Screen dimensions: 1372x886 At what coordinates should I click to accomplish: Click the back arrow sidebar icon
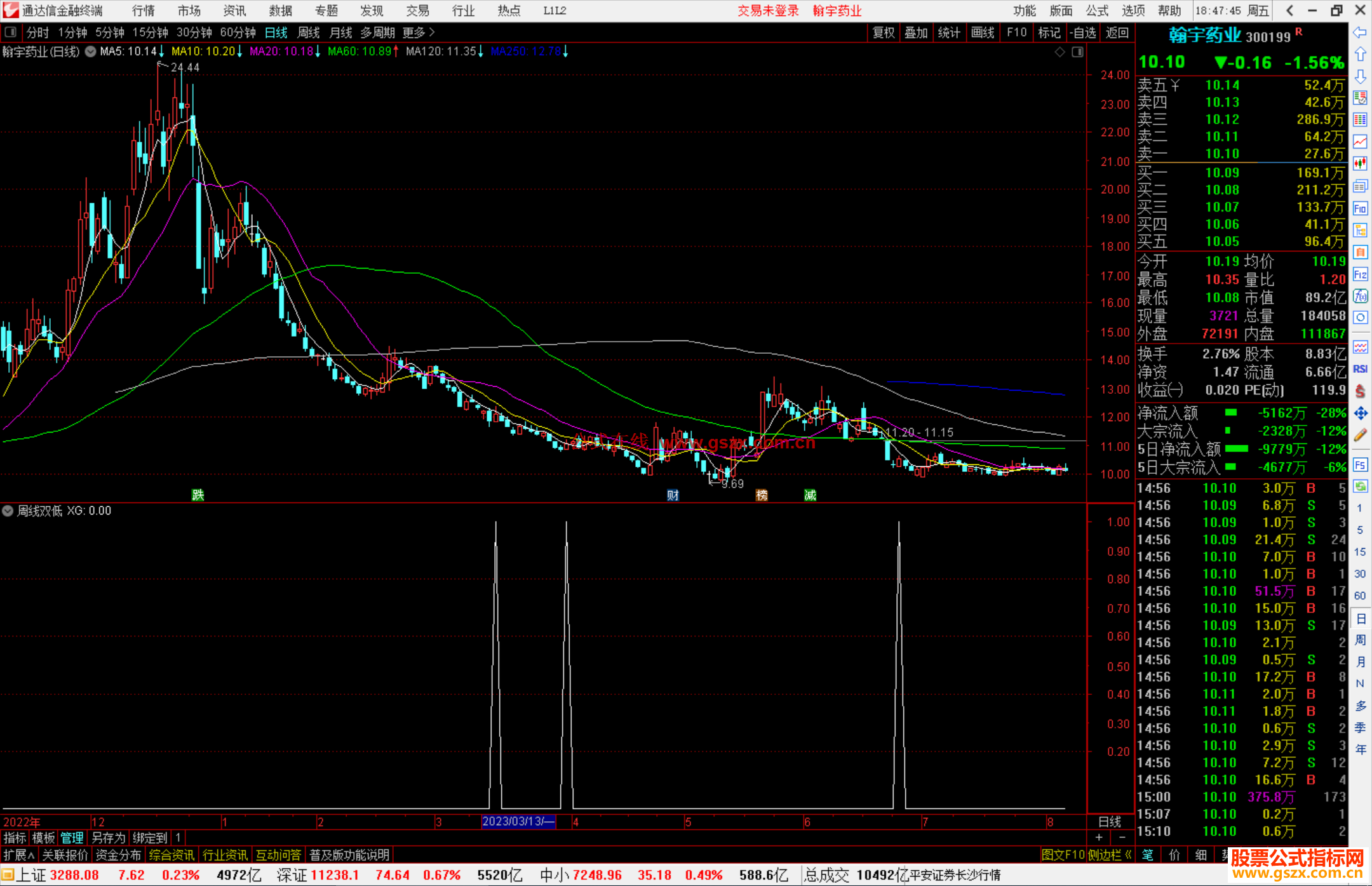(1360, 32)
